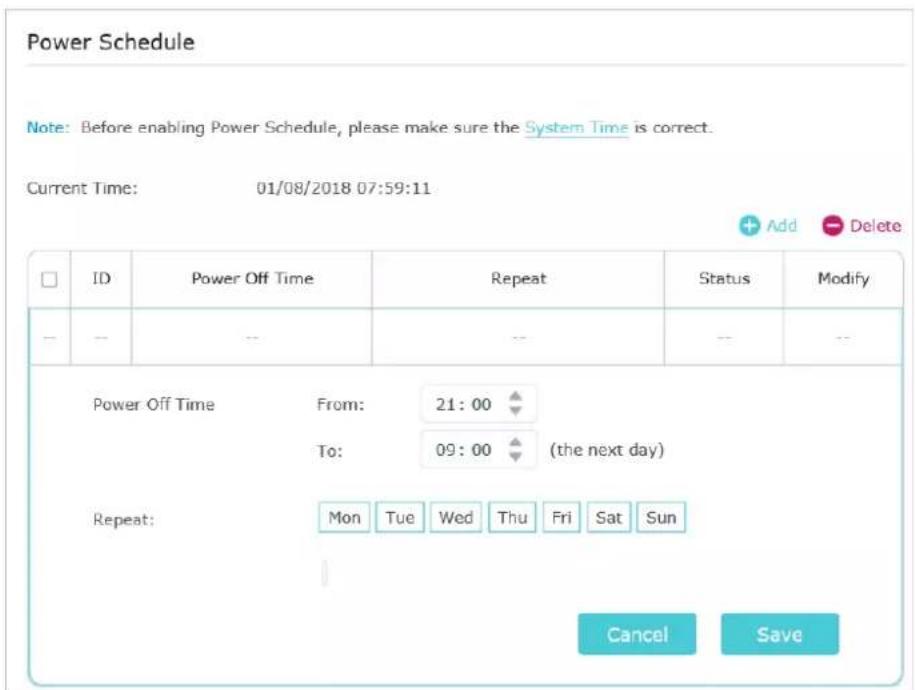
Task: Toggle Mon repeat day
Action: click(344, 517)
